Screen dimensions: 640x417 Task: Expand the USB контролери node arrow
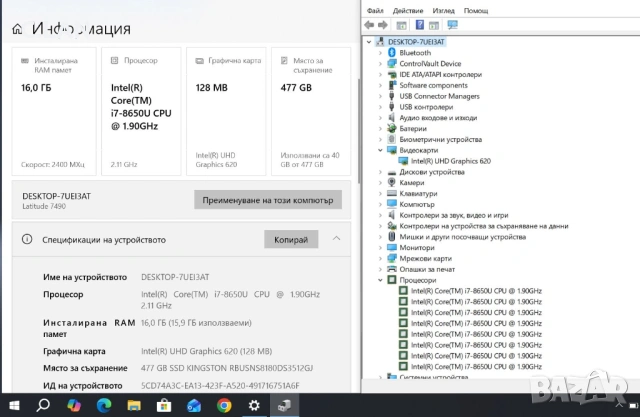(x=380, y=107)
